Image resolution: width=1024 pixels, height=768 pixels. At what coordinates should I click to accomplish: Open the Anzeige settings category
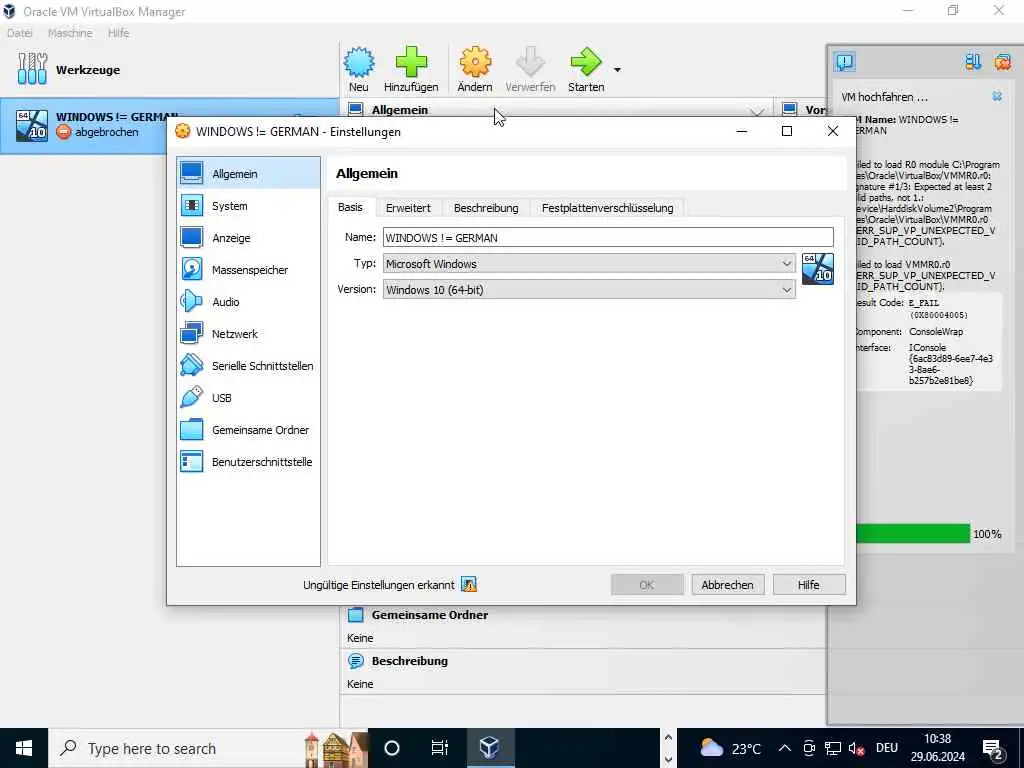pyautogui.click(x=248, y=238)
